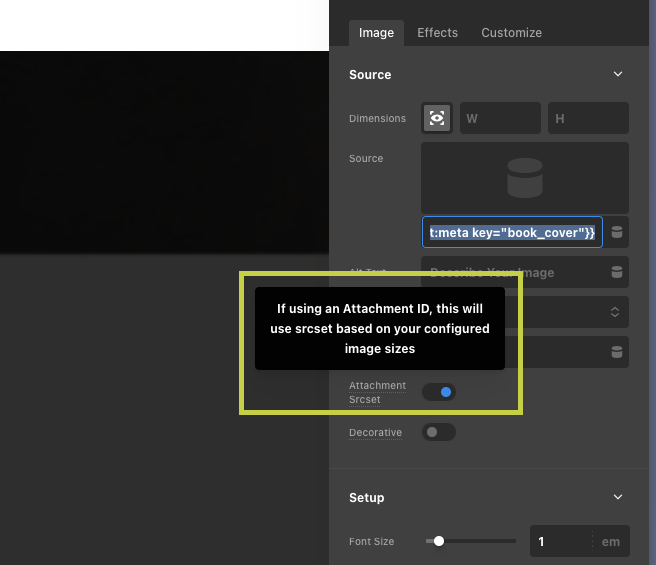
Task: Click the dimensions detect eye icon
Action: click(x=437, y=118)
